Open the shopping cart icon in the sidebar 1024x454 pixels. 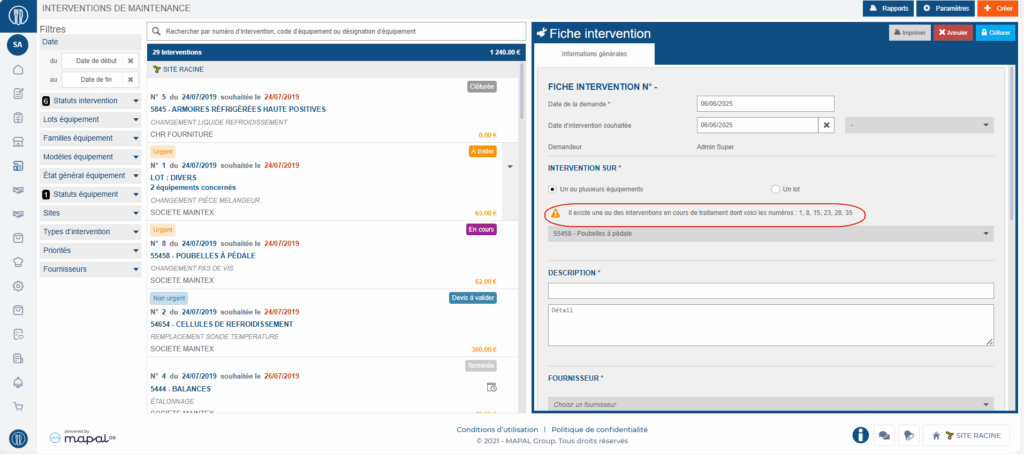(x=18, y=406)
